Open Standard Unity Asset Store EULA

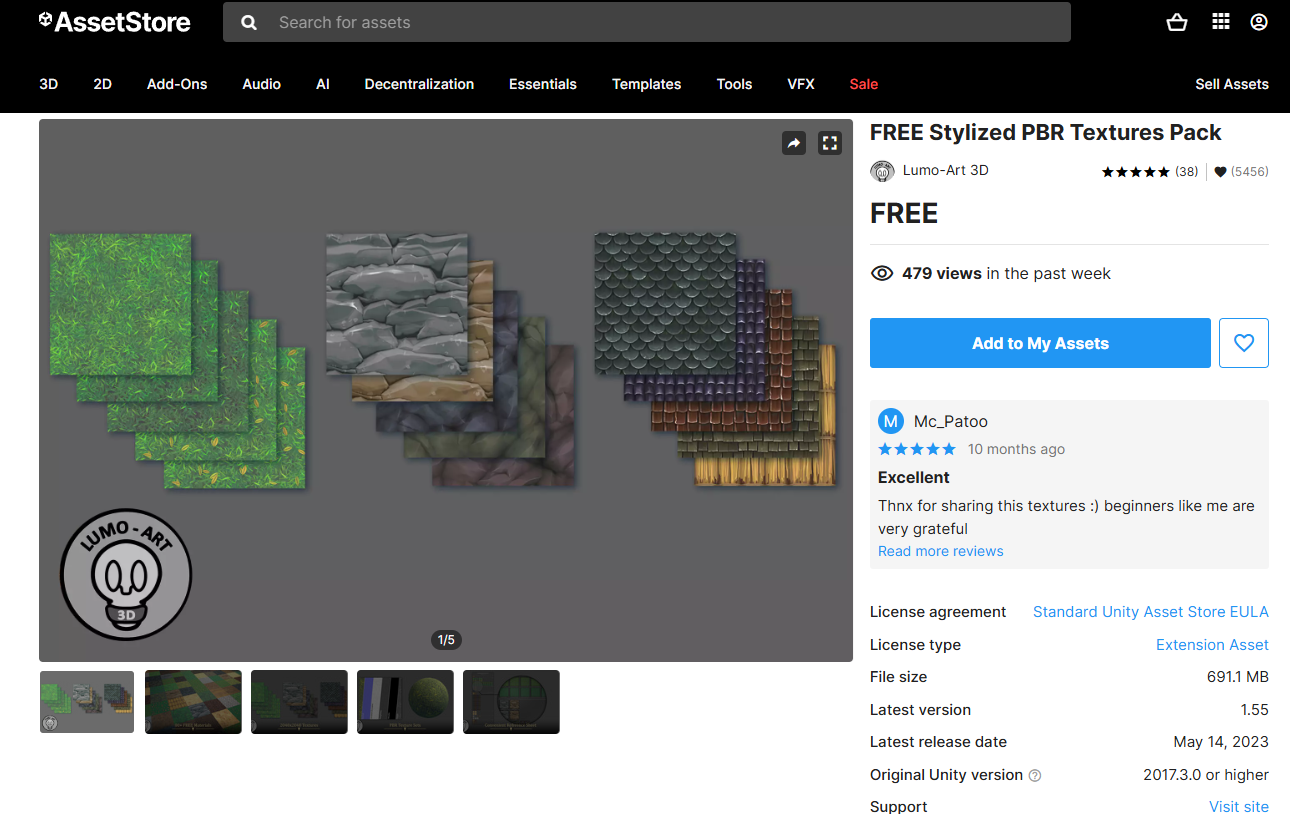[1150, 611]
